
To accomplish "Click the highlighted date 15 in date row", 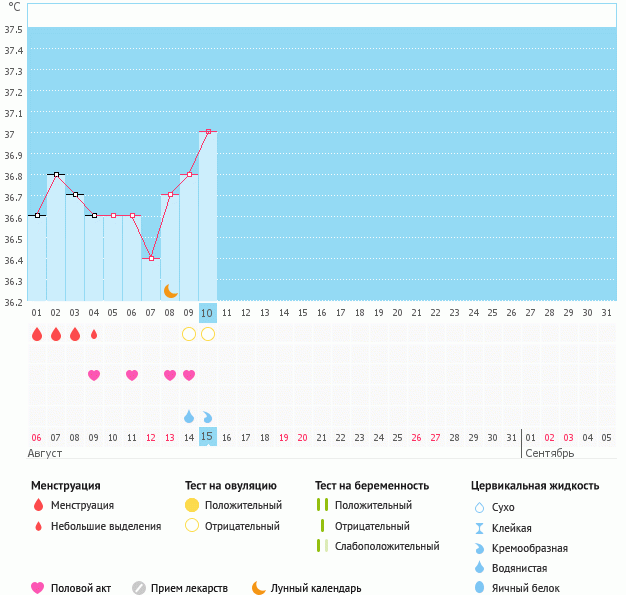I will [208, 437].
